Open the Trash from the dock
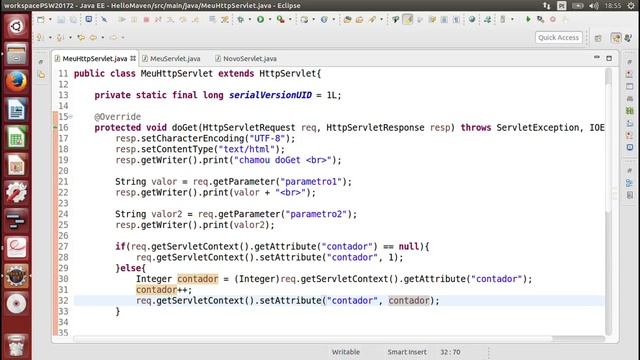The image size is (640, 360). [x=16, y=345]
